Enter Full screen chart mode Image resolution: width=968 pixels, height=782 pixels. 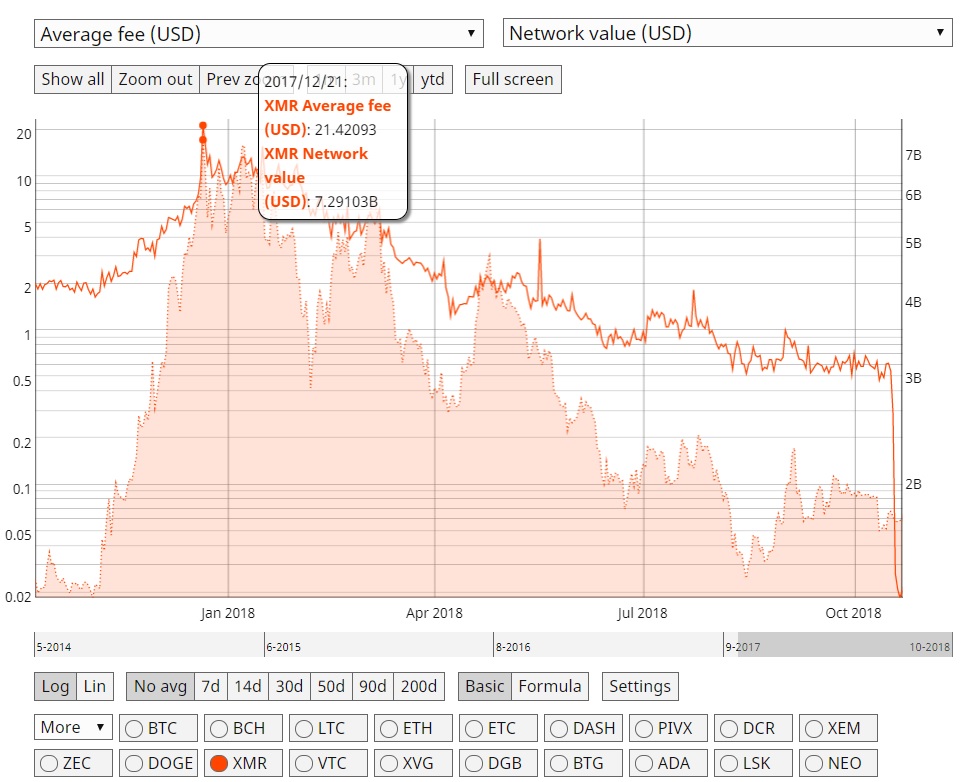[513, 79]
